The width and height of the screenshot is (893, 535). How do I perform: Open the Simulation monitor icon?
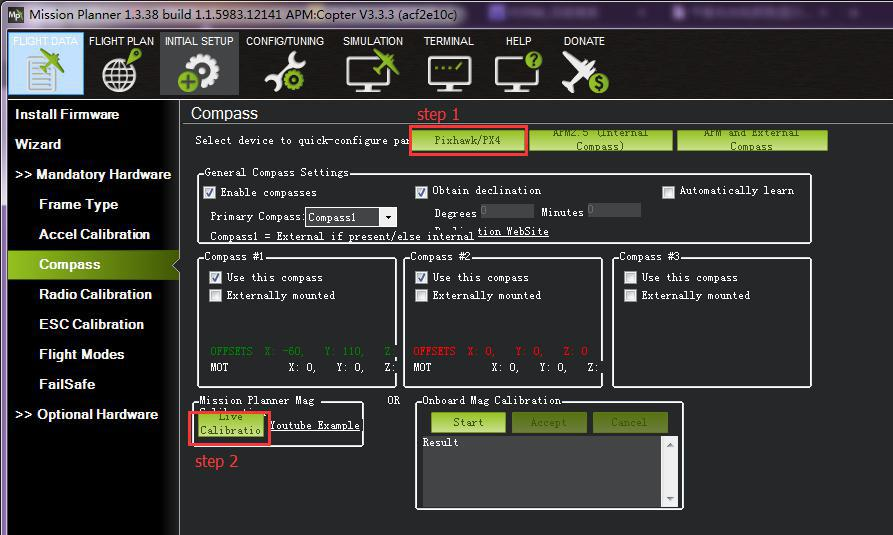[372, 71]
